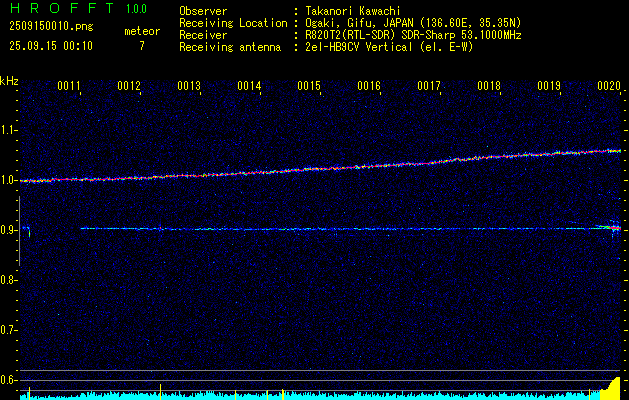Viewport: 629px width, 400px height.
Task: Select the file name 2509150010.png
Action: click(x=51, y=27)
